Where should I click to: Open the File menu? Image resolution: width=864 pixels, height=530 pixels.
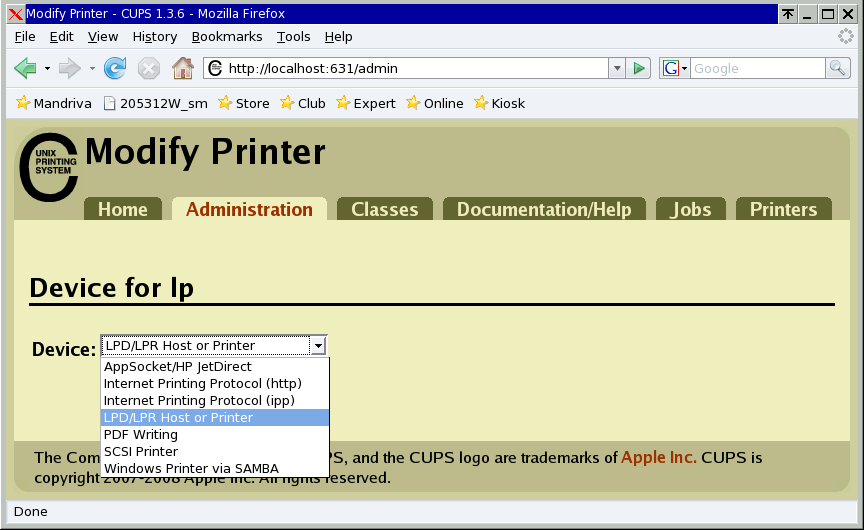coord(25,37)
